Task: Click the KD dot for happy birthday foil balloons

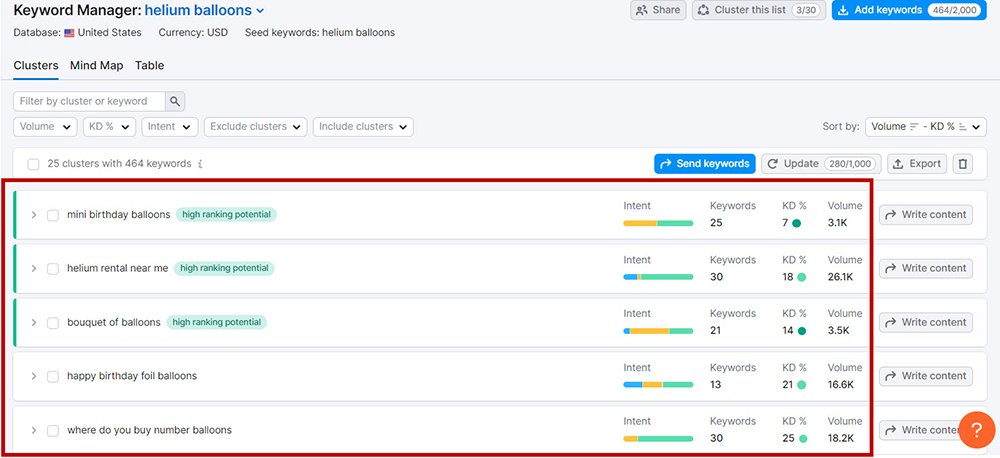Action: point(801,385)
